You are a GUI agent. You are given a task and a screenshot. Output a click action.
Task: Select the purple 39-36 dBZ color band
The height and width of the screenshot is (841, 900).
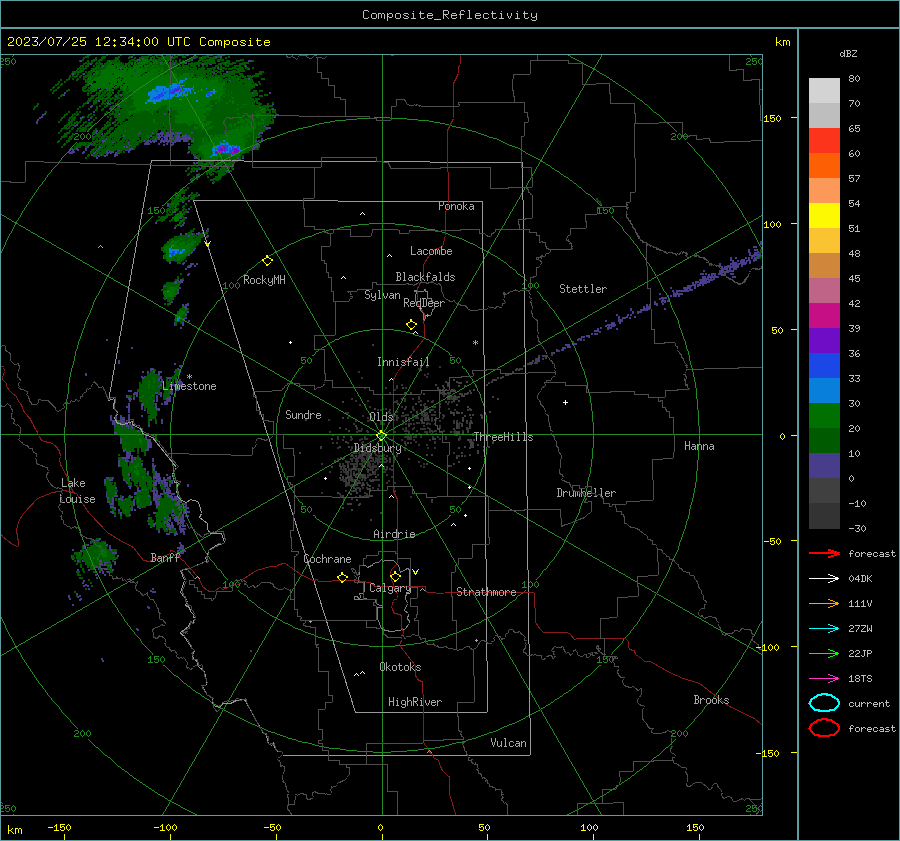click(824, 341)
